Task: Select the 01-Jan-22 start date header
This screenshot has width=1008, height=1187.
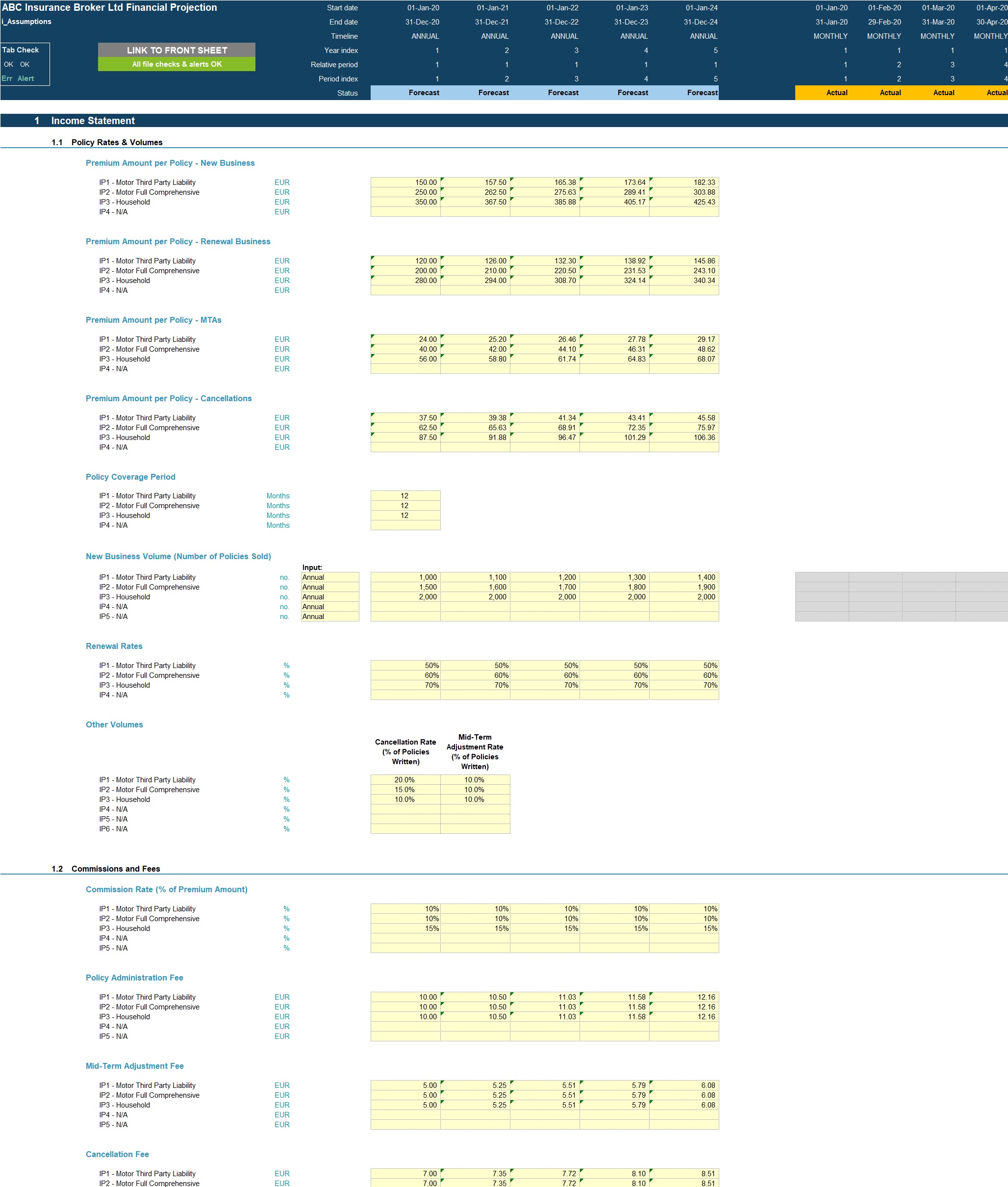Action: (562, 8)
